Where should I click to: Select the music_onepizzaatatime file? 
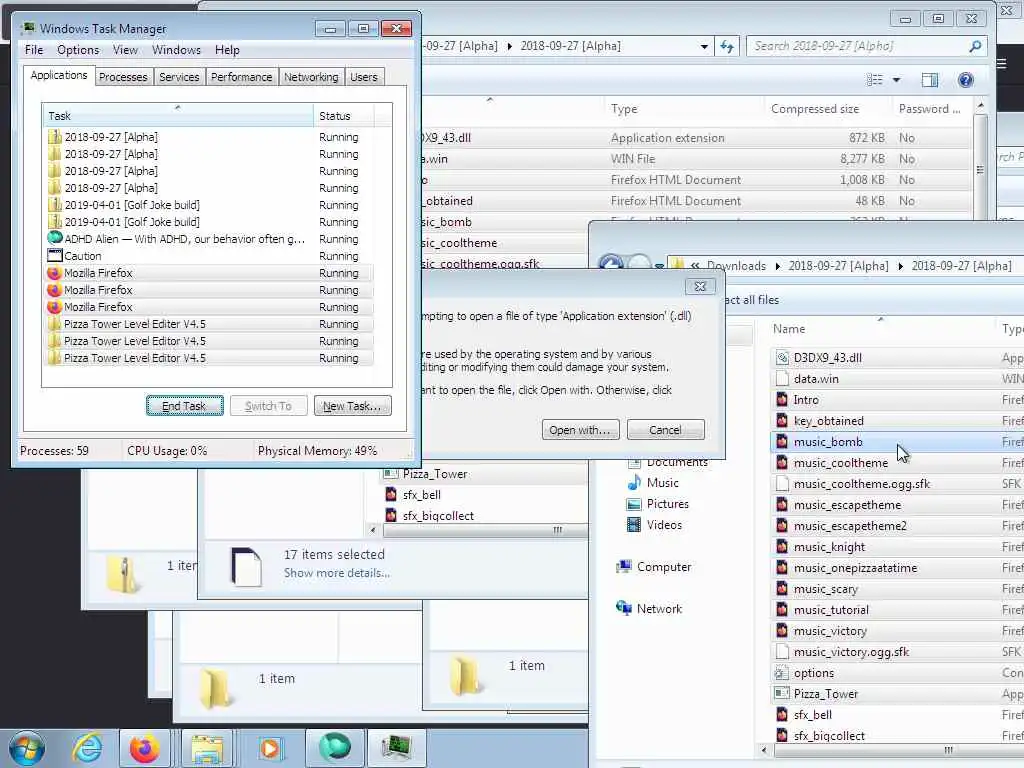pyautogui.click(x=897, y=568)
